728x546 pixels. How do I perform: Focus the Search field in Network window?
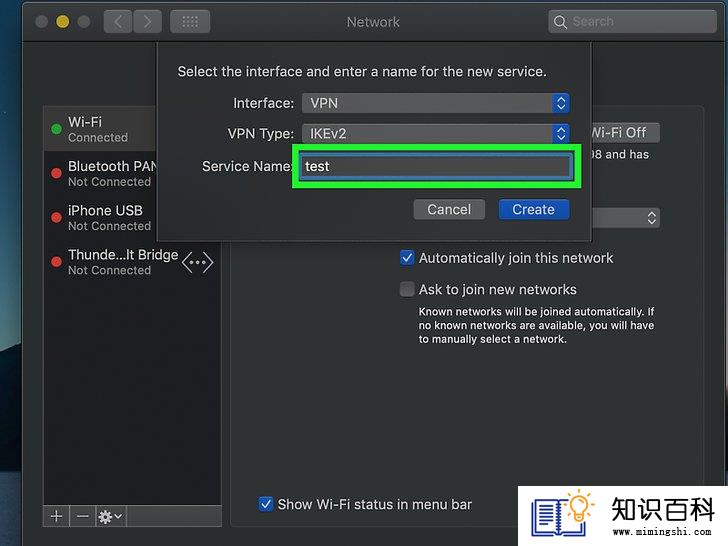(x=632, y=22)
